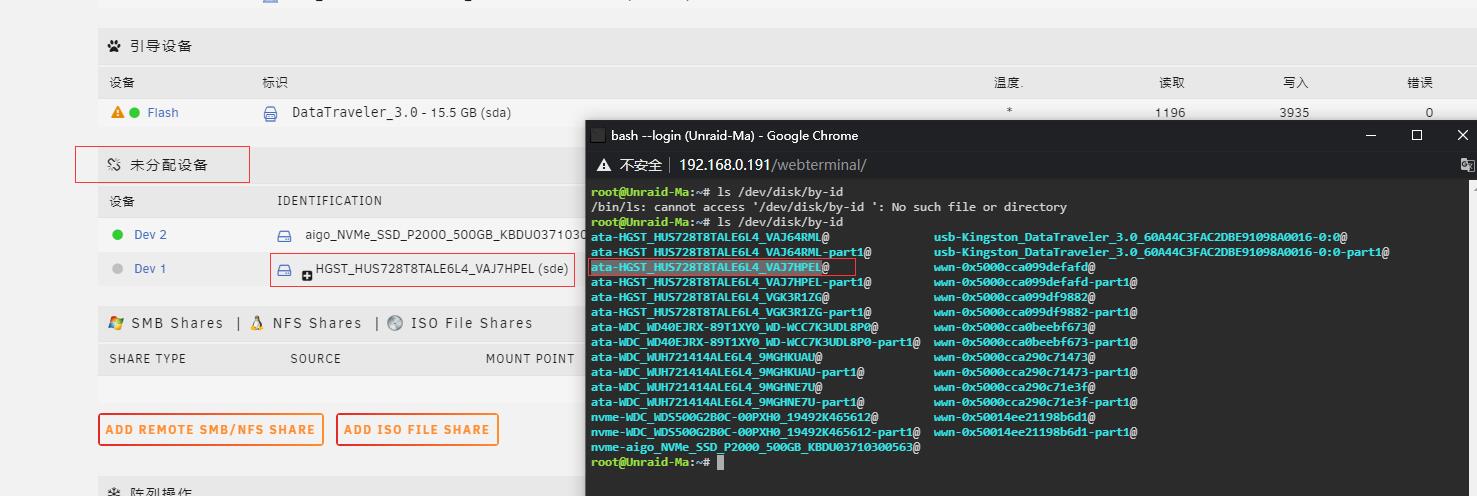Click the green status dot beside Dev 2
Screen dimensions: 1477x496
point(118,235)
